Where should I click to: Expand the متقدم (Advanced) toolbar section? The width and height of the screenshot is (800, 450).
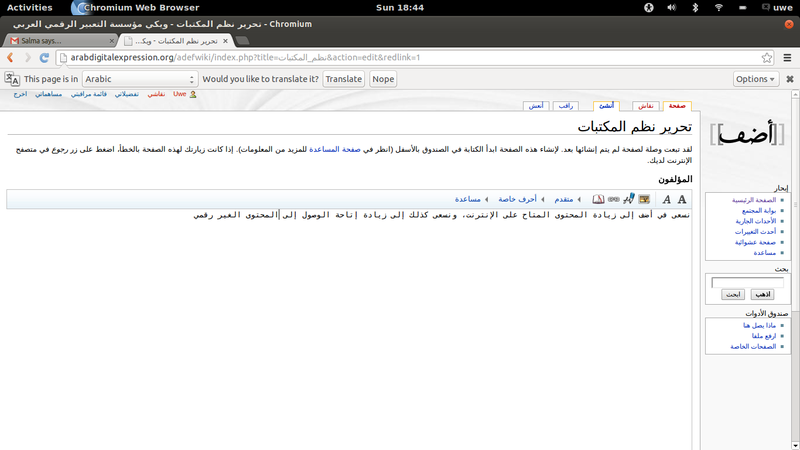point(567,199)
